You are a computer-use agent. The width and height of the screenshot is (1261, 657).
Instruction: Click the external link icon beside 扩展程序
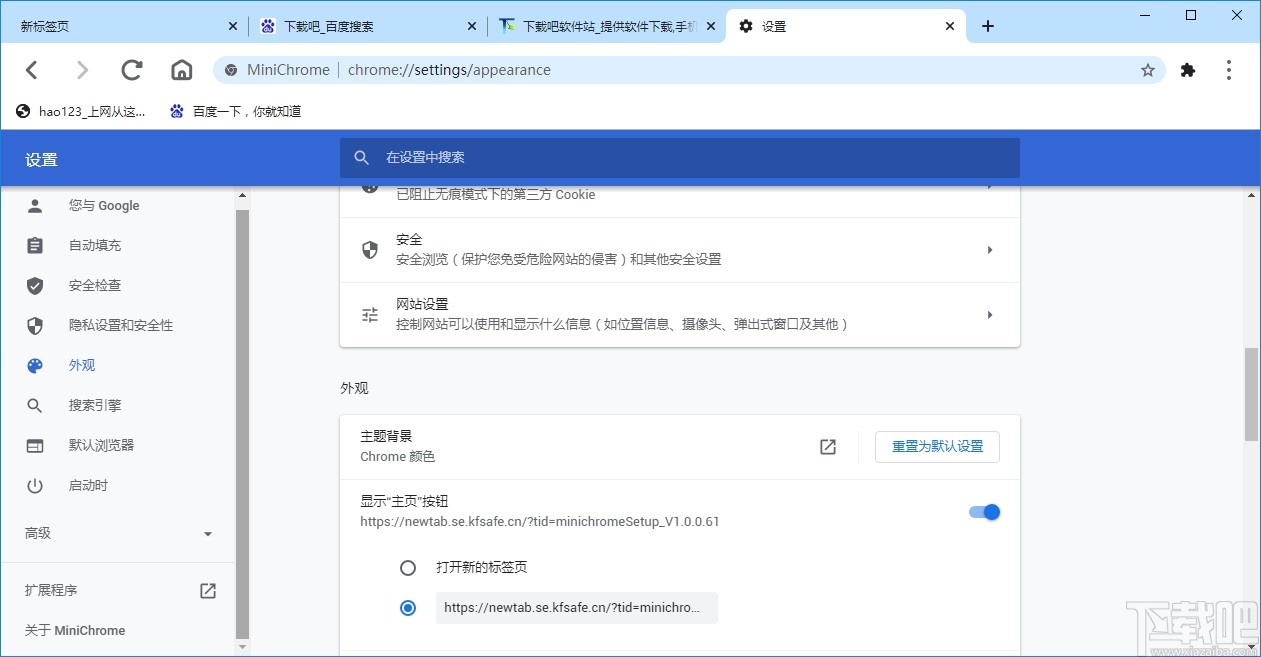tap(208, 591)
